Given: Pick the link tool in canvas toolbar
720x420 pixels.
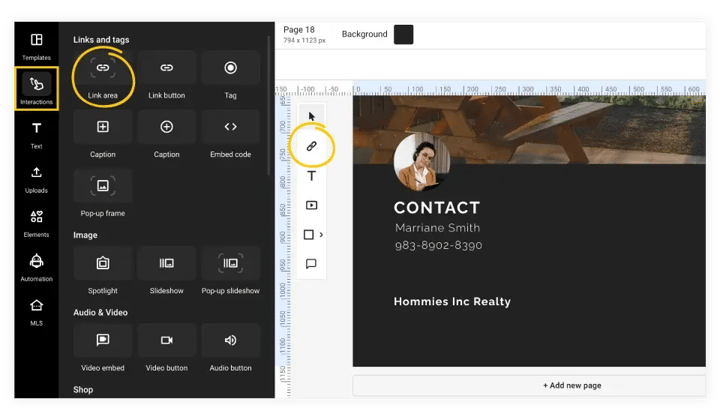Looking at the screenshot, I should click(x=311, y=146).
